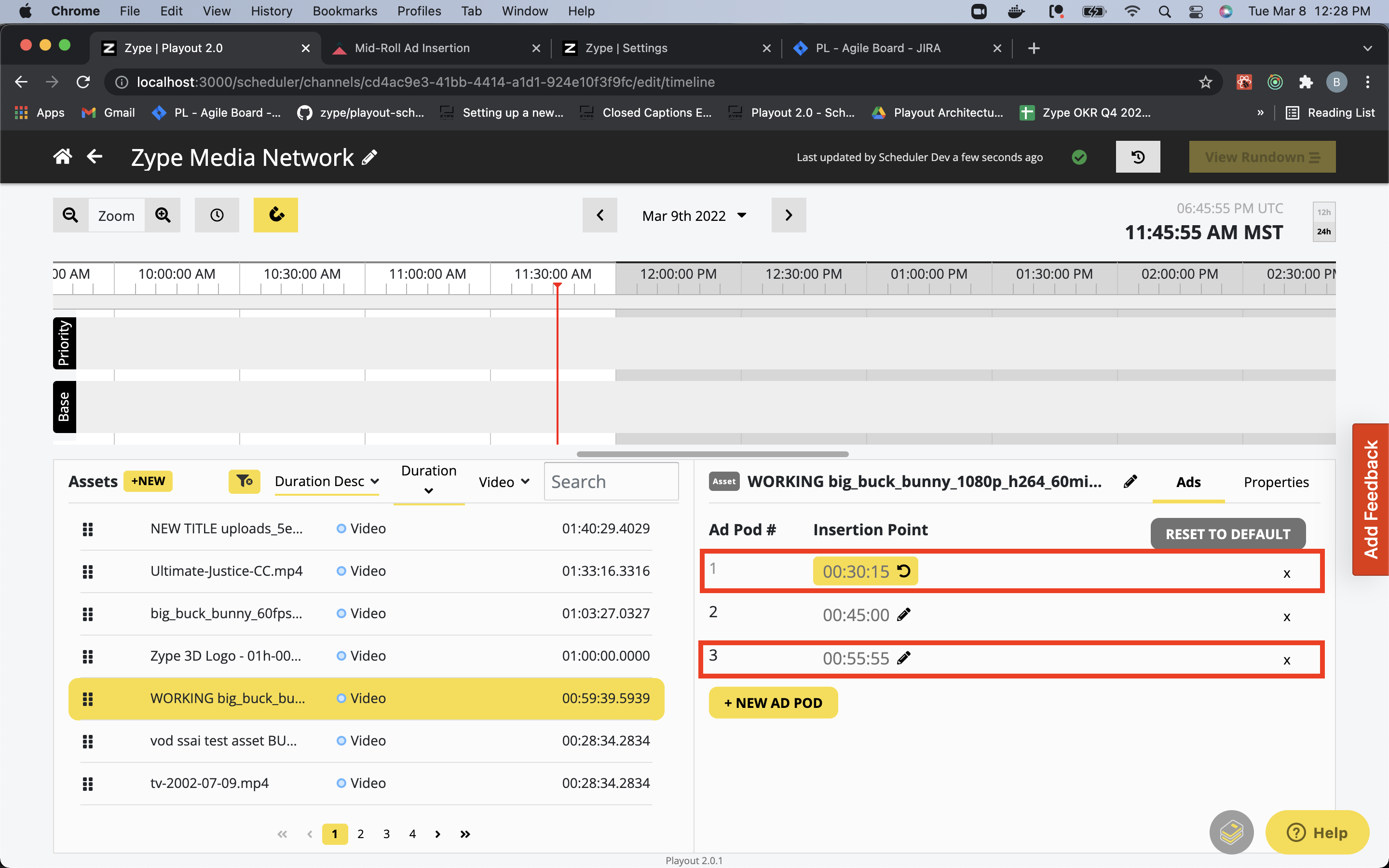Select the vod ssai test asset row
This screenshot has height=868, width=1389.
366,741
